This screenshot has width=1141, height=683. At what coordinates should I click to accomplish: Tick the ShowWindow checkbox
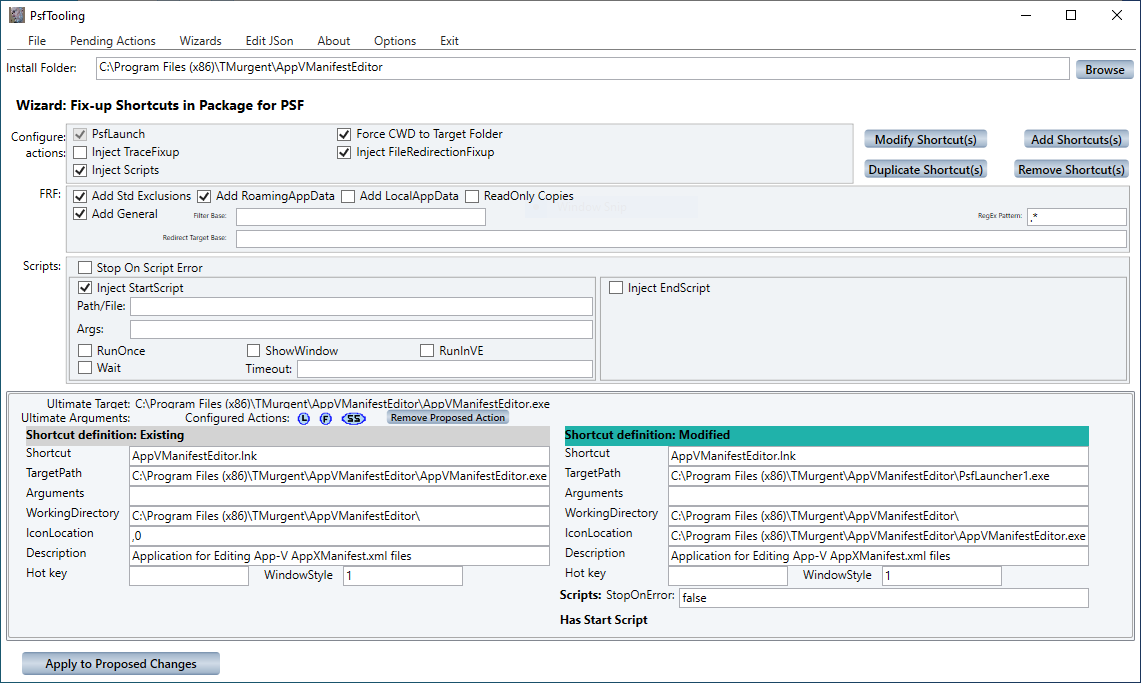tap(253, 351)
